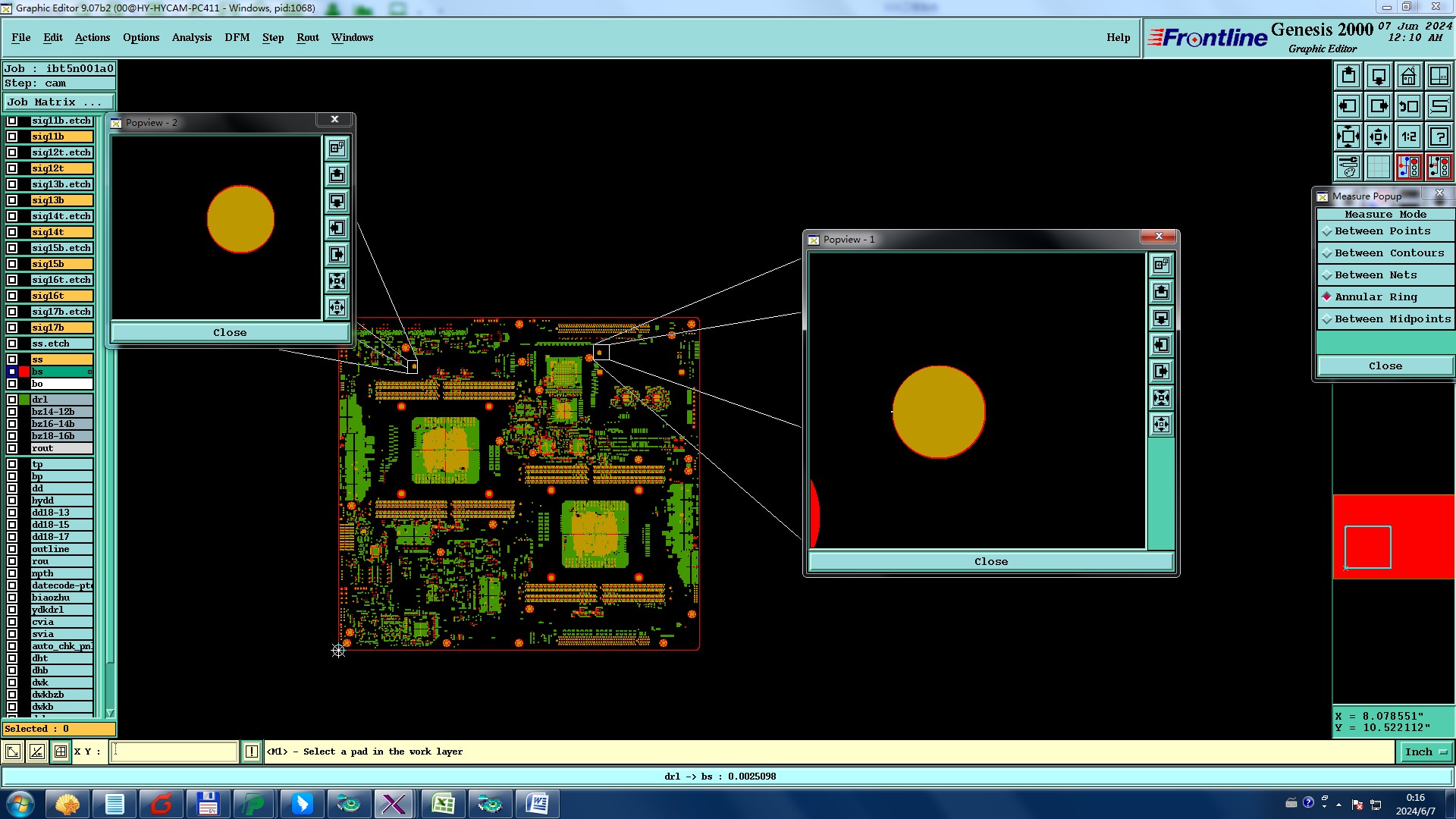Toggle display checkbox for sig16t layer

(x=12, y=296)
